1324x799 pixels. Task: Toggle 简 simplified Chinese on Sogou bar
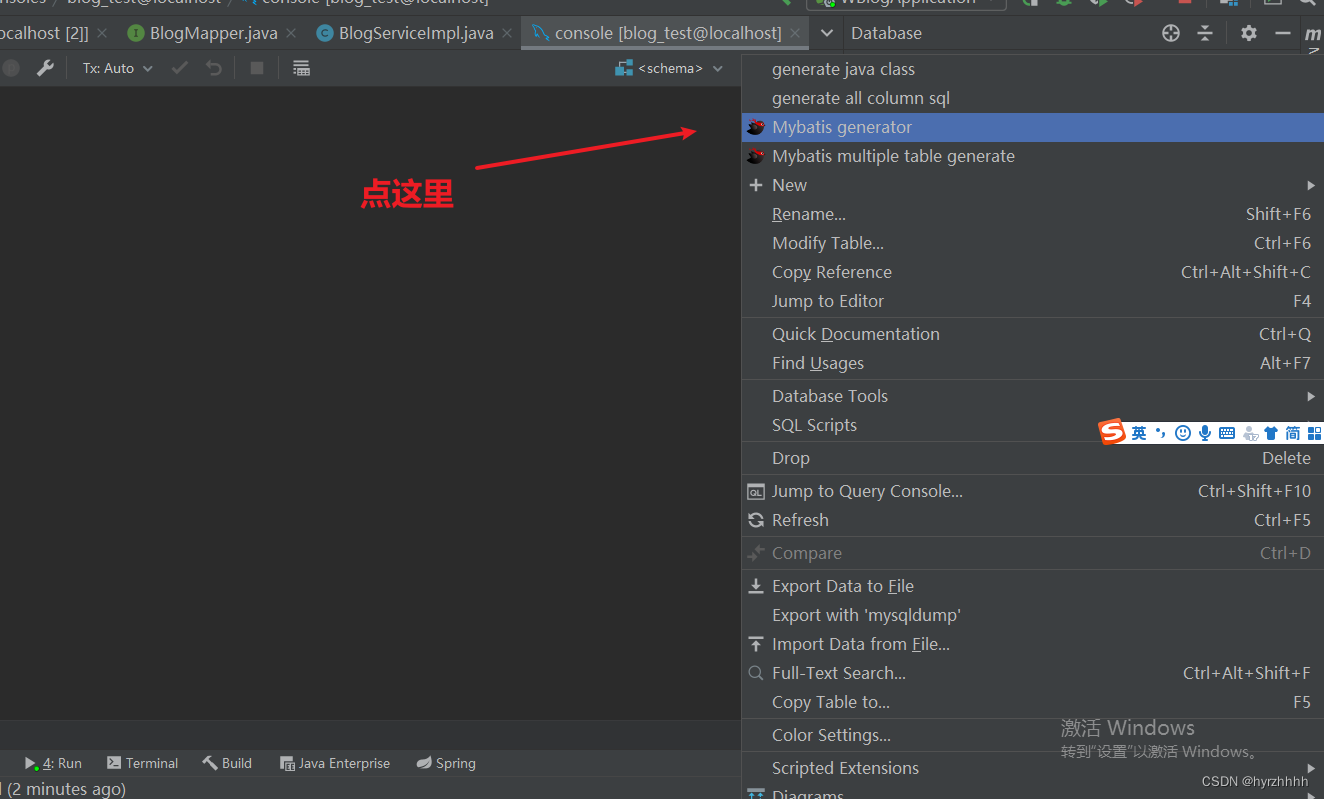[x=1292, y=432]
